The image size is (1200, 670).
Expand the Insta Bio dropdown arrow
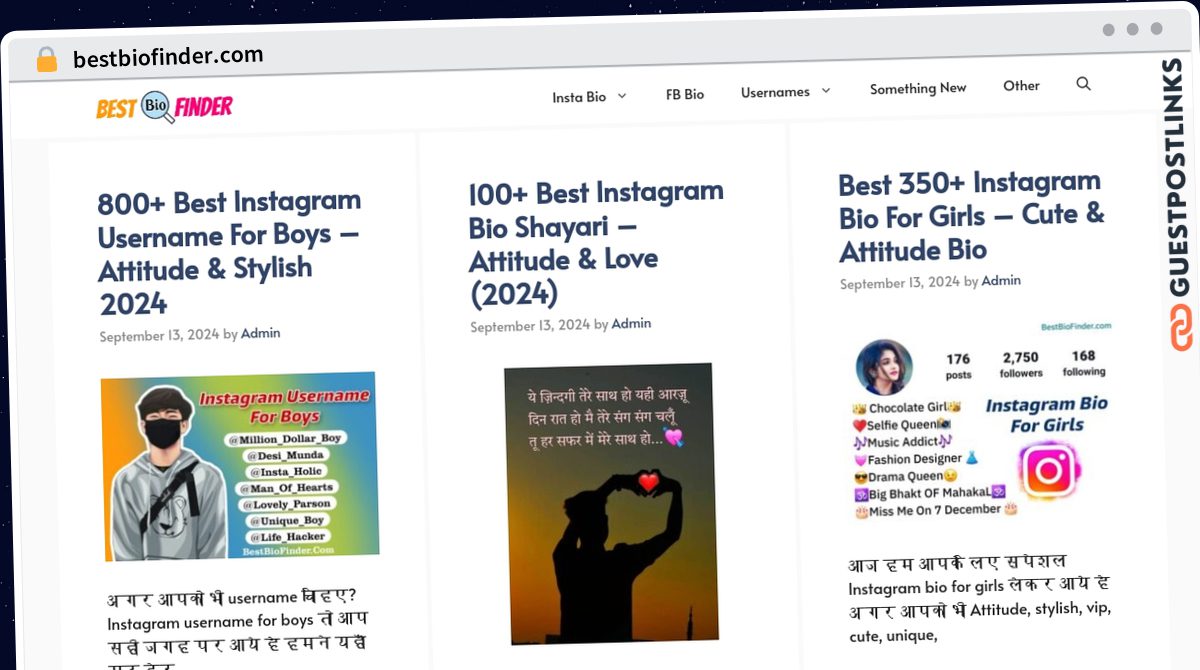[x=622, y=96]
